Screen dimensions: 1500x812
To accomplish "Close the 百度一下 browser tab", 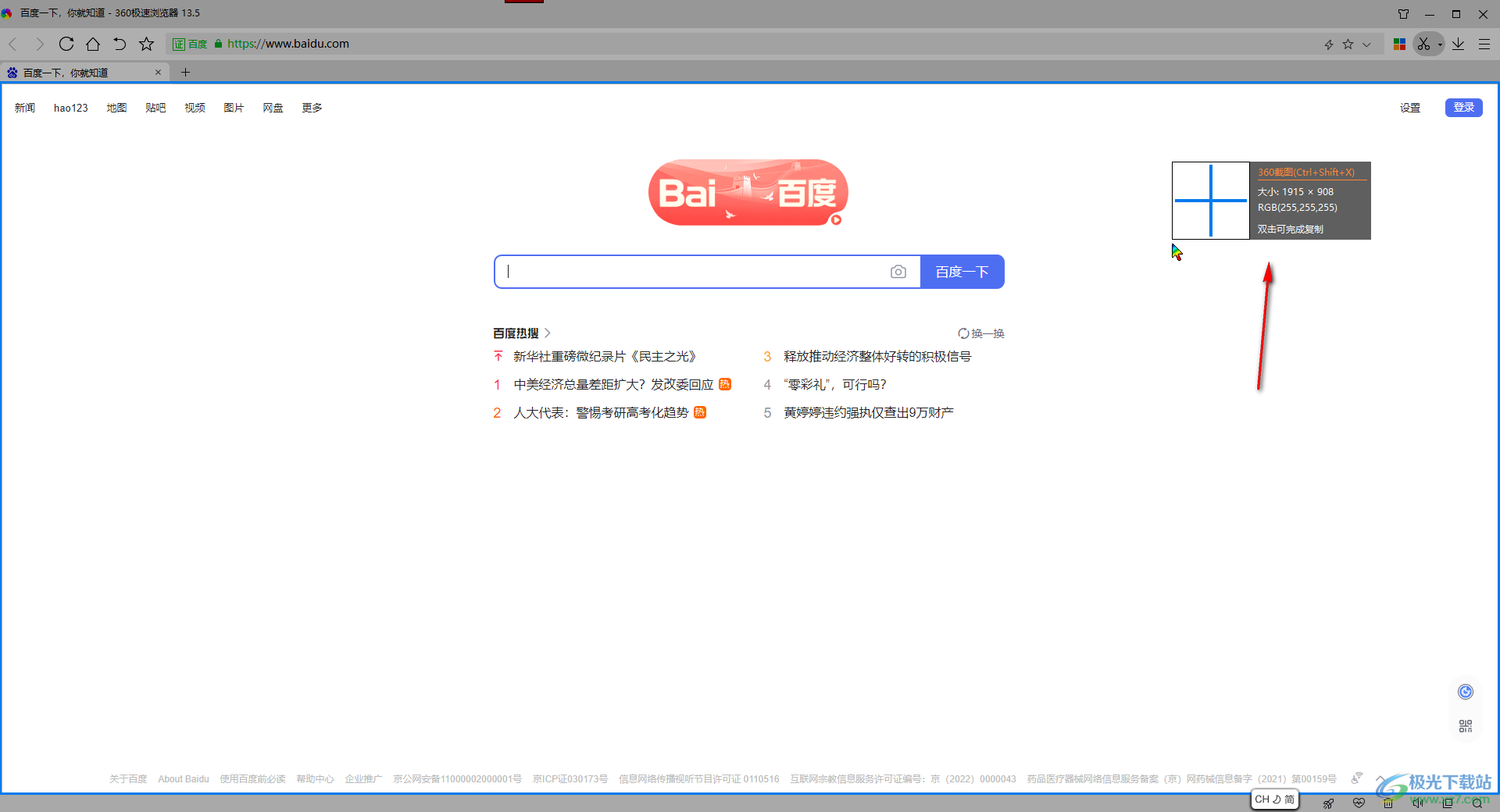I will [x=158, y=72].
